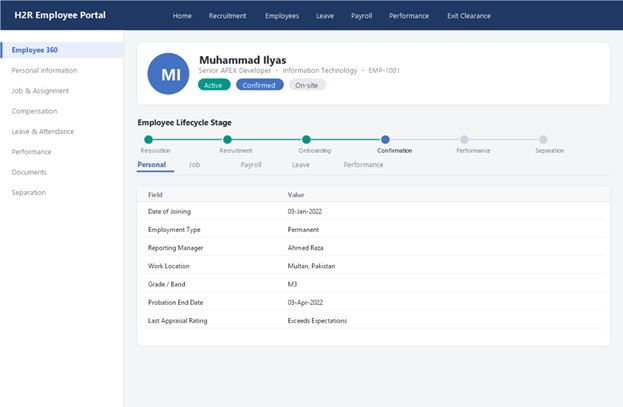Click the On-site badge
The image size is (623, 407).
pos(307,85)
